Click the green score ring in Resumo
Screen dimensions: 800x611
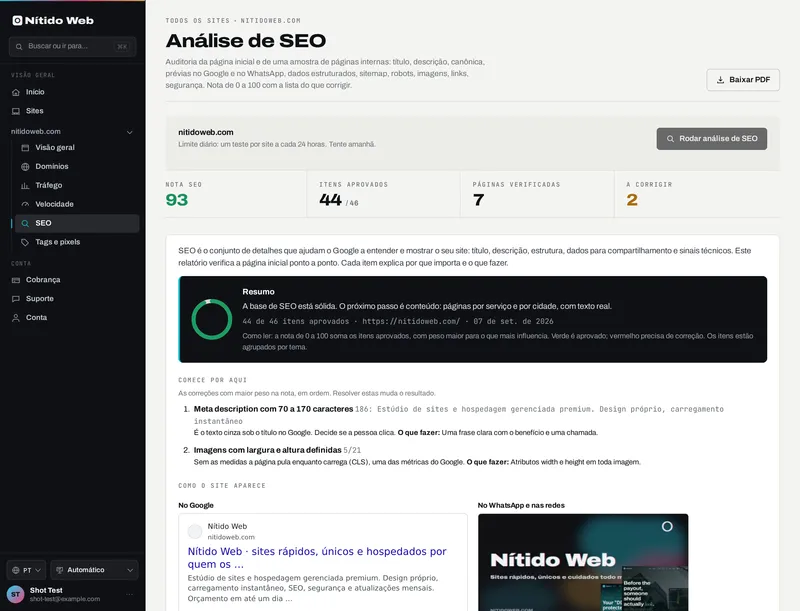click(212, 319)
